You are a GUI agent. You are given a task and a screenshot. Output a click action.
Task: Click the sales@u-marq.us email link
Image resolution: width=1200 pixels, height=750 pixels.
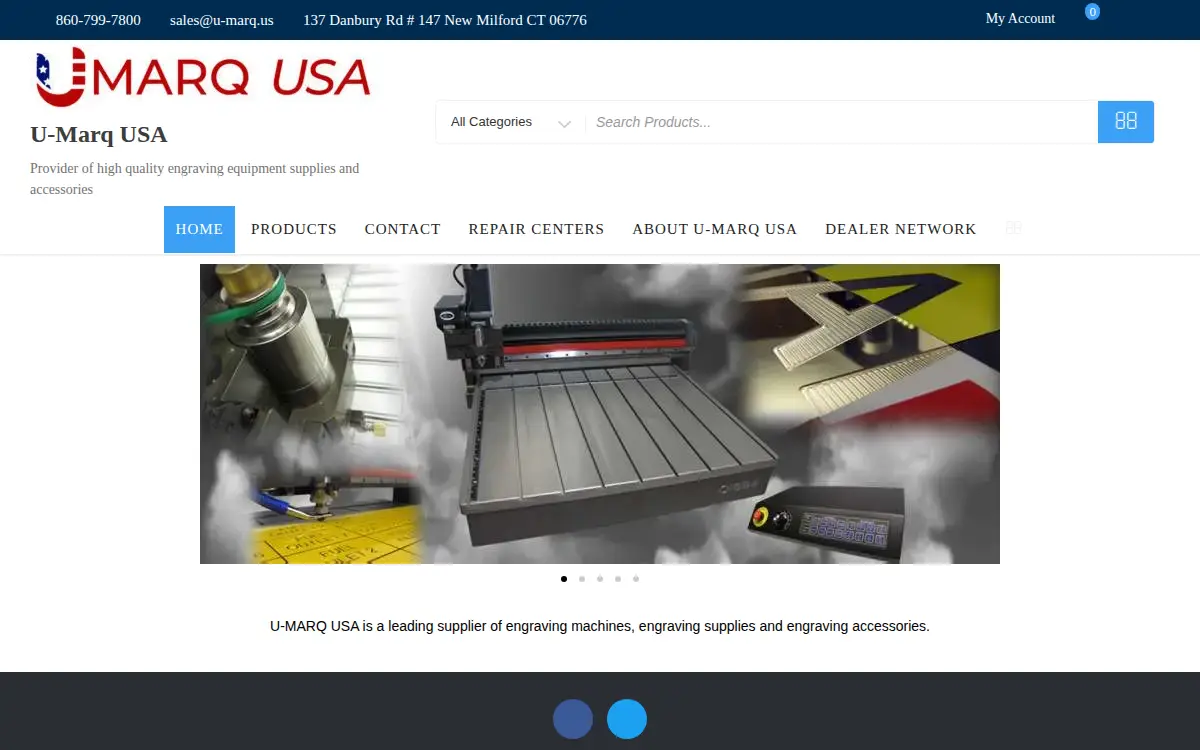click(x=222, y=20)
